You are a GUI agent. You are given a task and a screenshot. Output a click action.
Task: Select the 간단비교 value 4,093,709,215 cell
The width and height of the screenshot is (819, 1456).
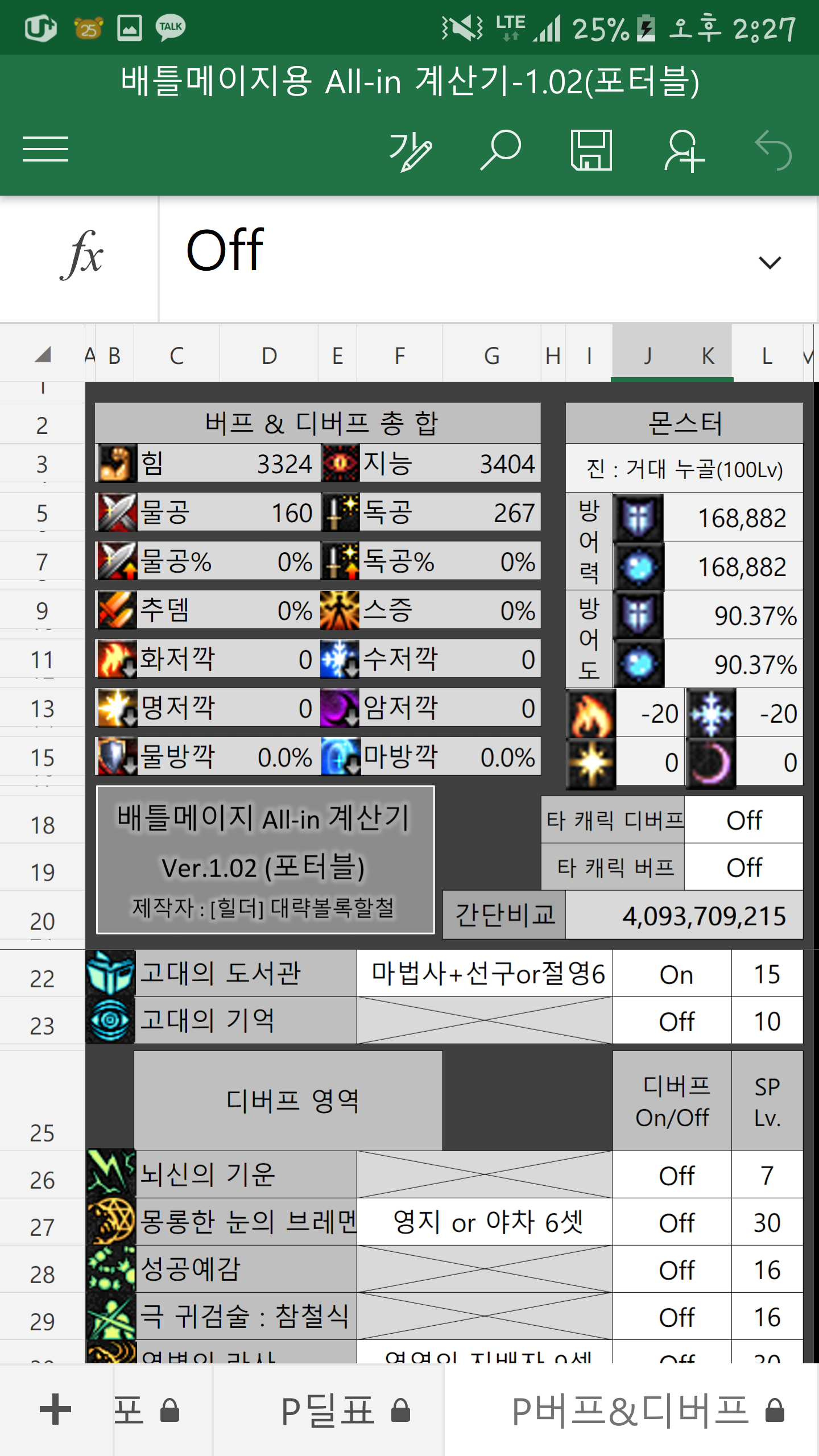click(x=684, y=916)
